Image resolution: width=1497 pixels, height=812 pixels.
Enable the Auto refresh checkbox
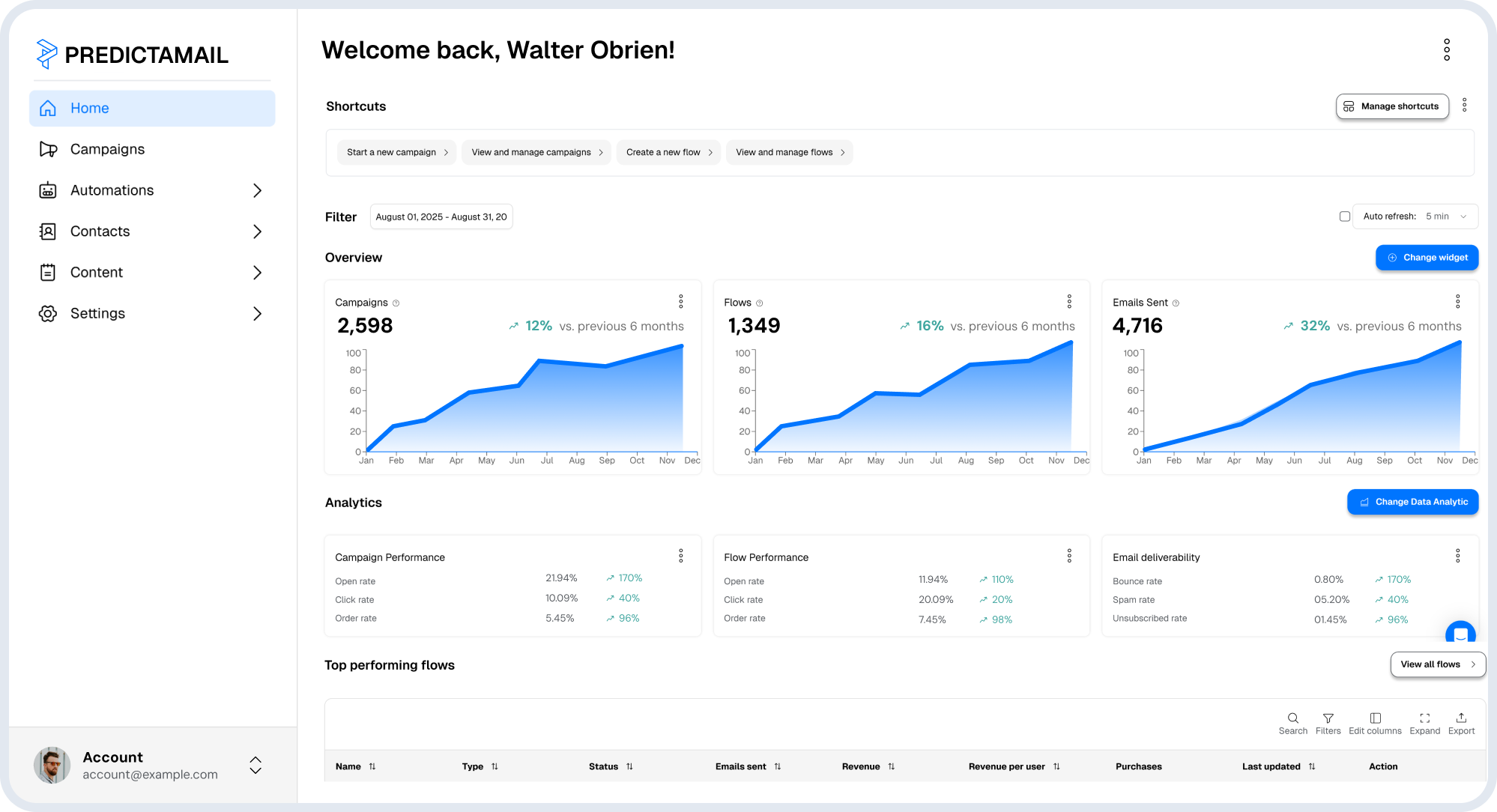(1345, 216)
